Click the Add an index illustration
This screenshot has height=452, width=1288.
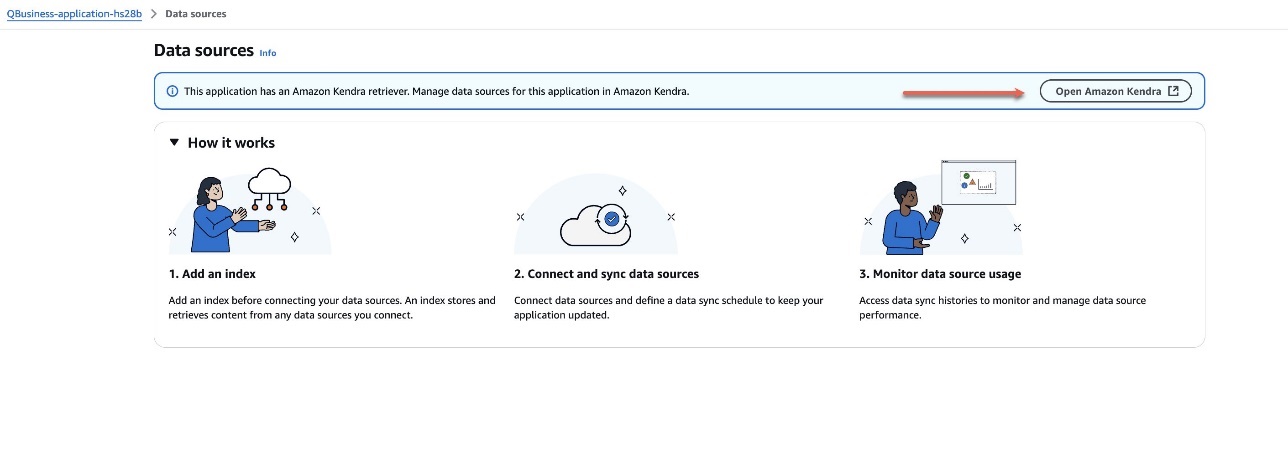(250, 211)
